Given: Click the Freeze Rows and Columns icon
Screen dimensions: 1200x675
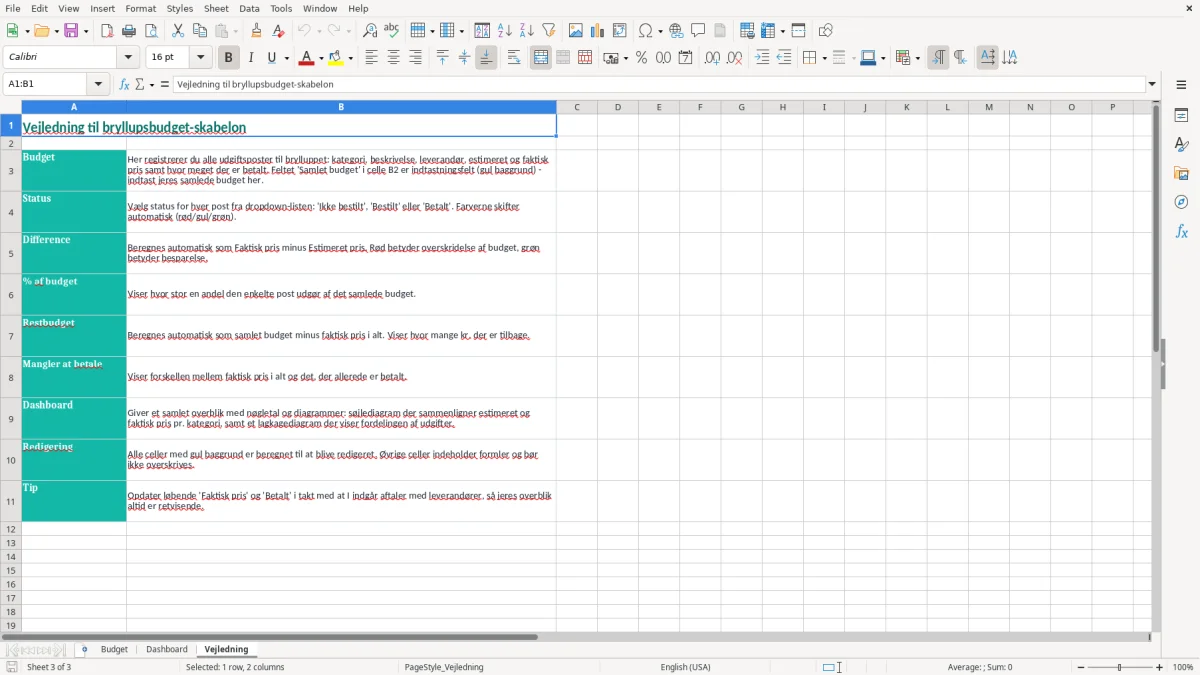Looking at the screenshot, I should (x=769, y=31).
